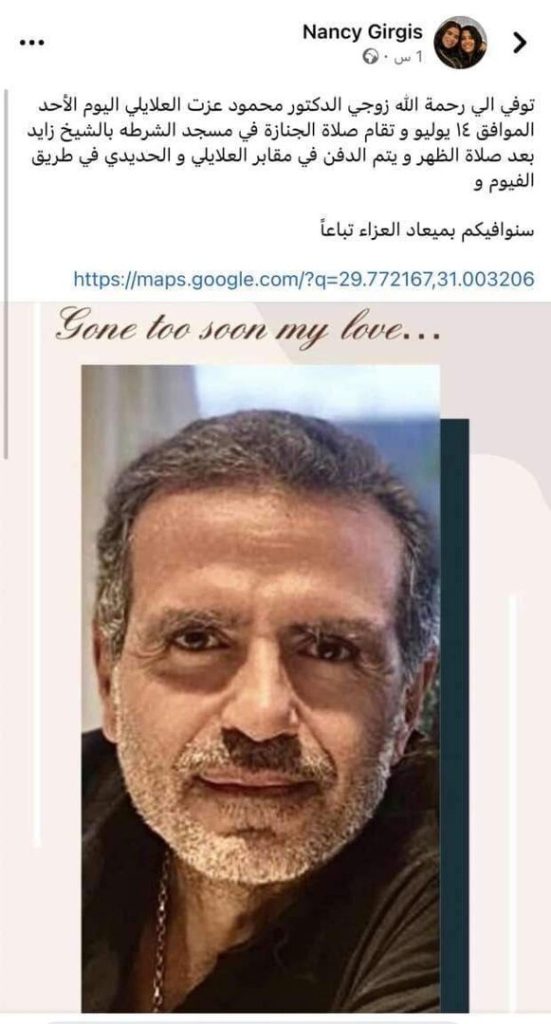Tap the back chevron arrow

[x=519, y=43]
